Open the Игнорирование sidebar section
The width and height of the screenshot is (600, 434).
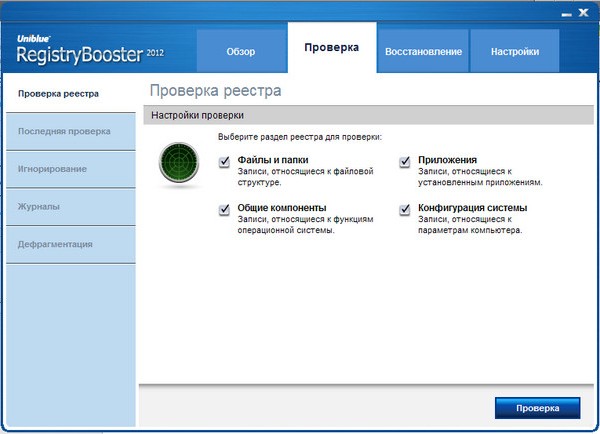click(52, 169)
